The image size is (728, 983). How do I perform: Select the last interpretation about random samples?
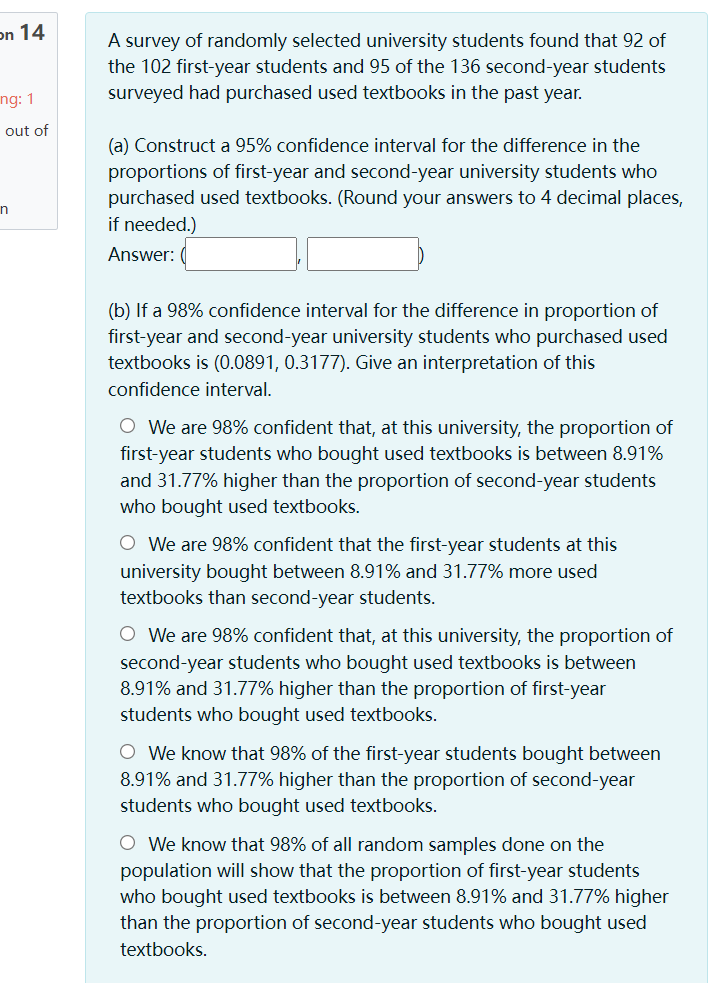click(x=128, y=841)
